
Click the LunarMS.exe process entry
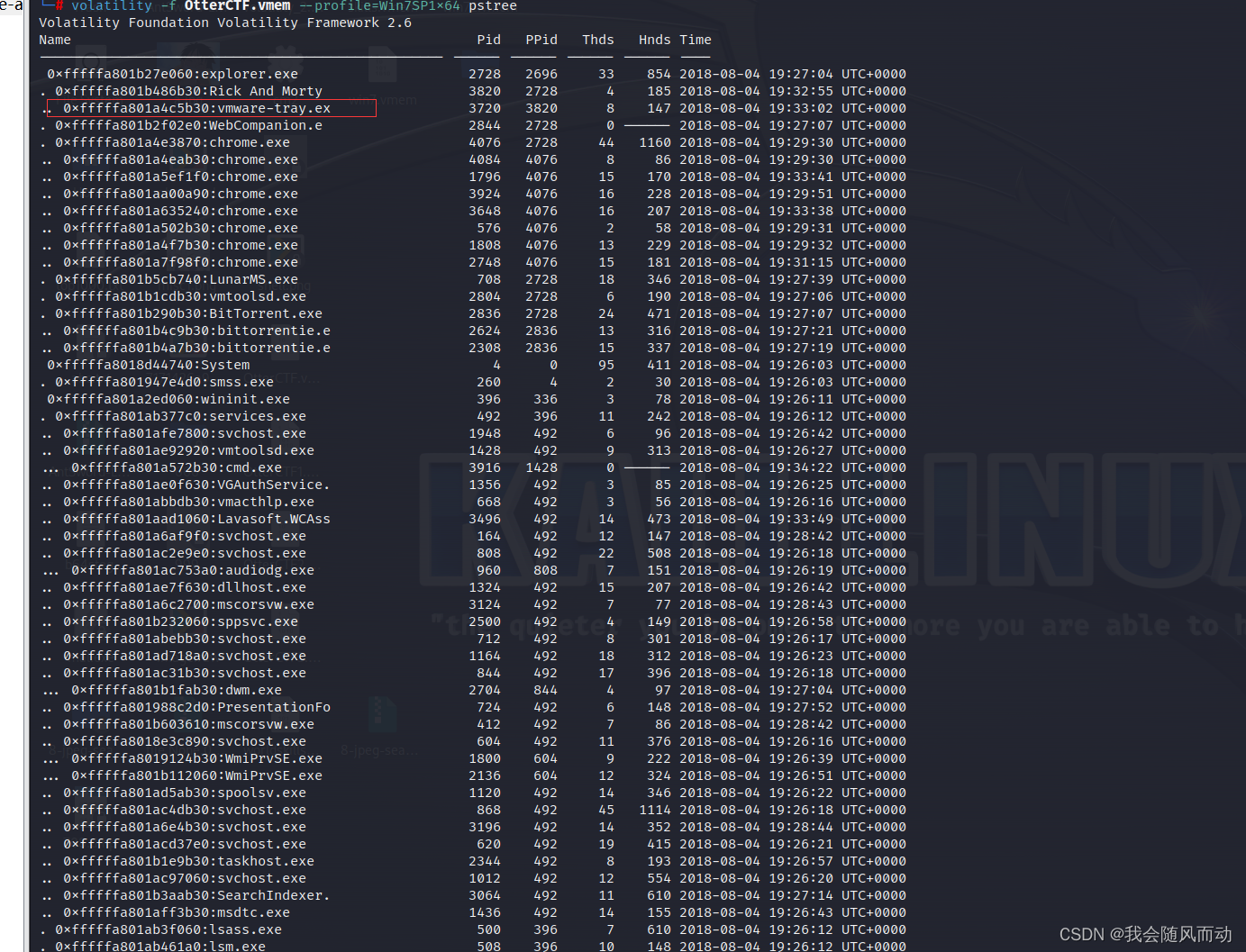[x=176, y=279]
